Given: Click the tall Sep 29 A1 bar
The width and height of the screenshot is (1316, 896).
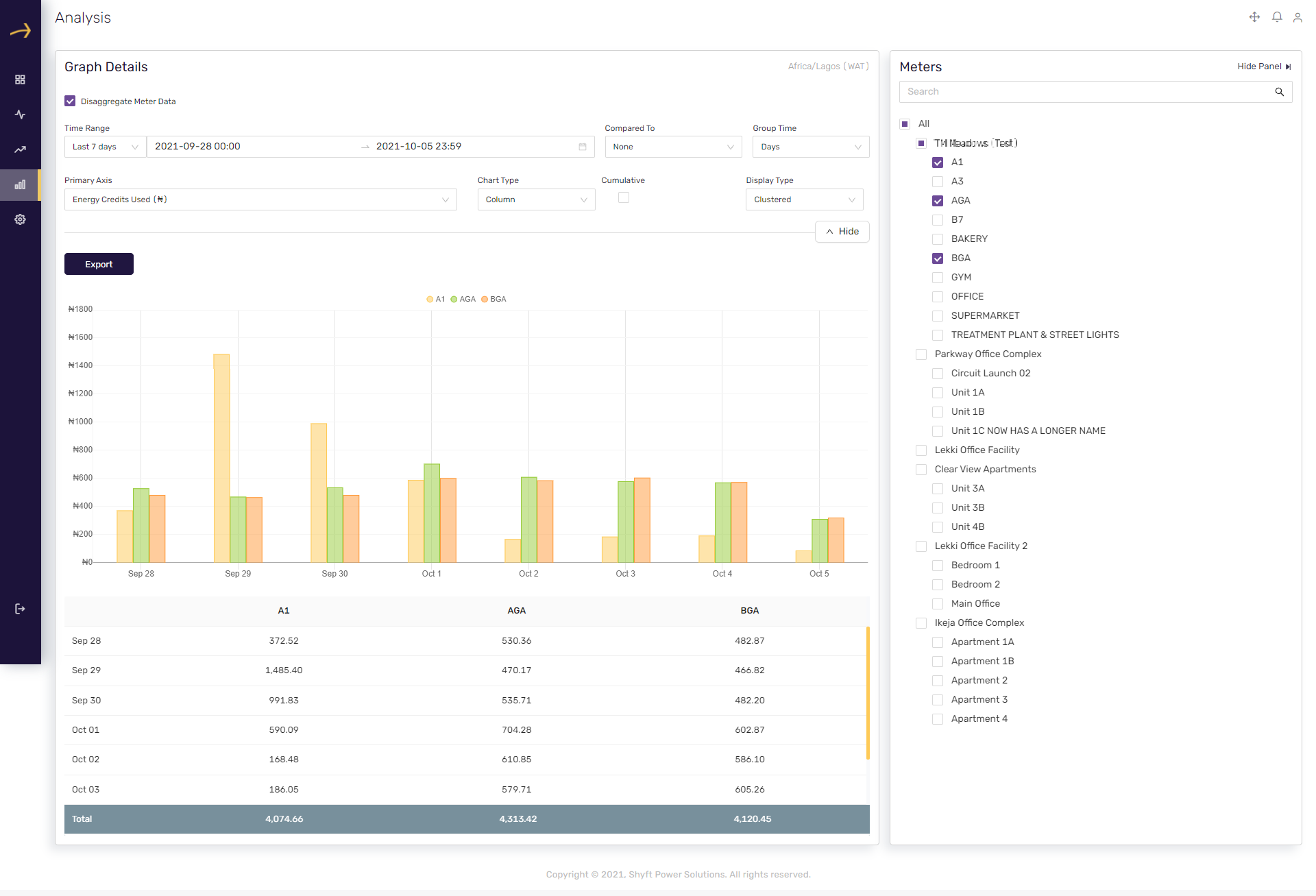Looking at the screenshot, I should (x=221, y=458).
